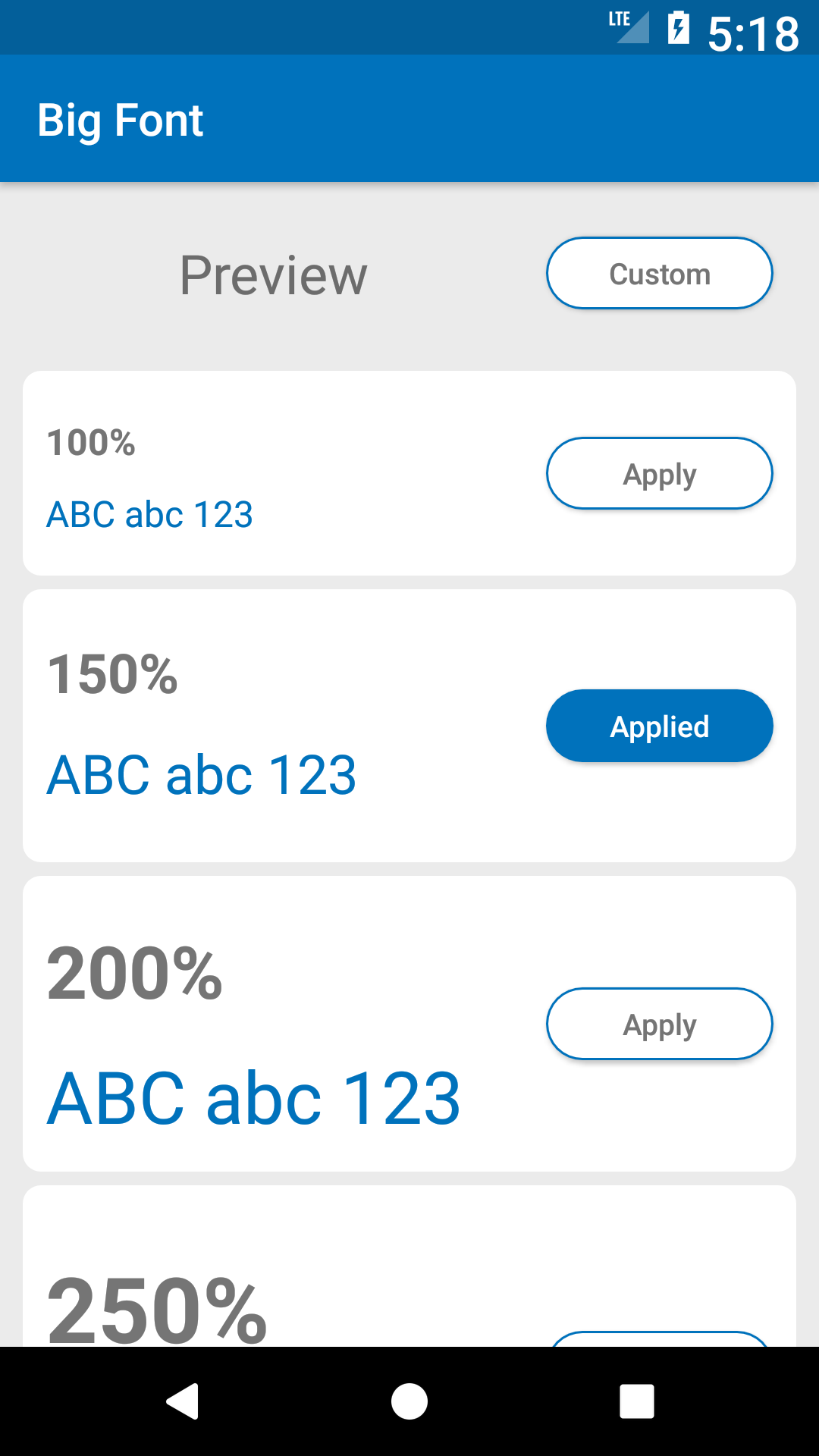This screenshot has height=1456, width=819.
Task: Tap the 150% sample text ABC abc 123
Action: coord(201,774)
